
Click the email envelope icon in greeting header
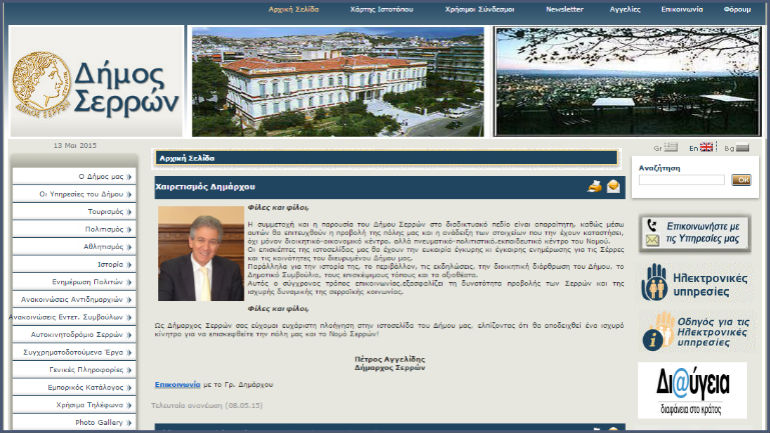tap(613, 186)
